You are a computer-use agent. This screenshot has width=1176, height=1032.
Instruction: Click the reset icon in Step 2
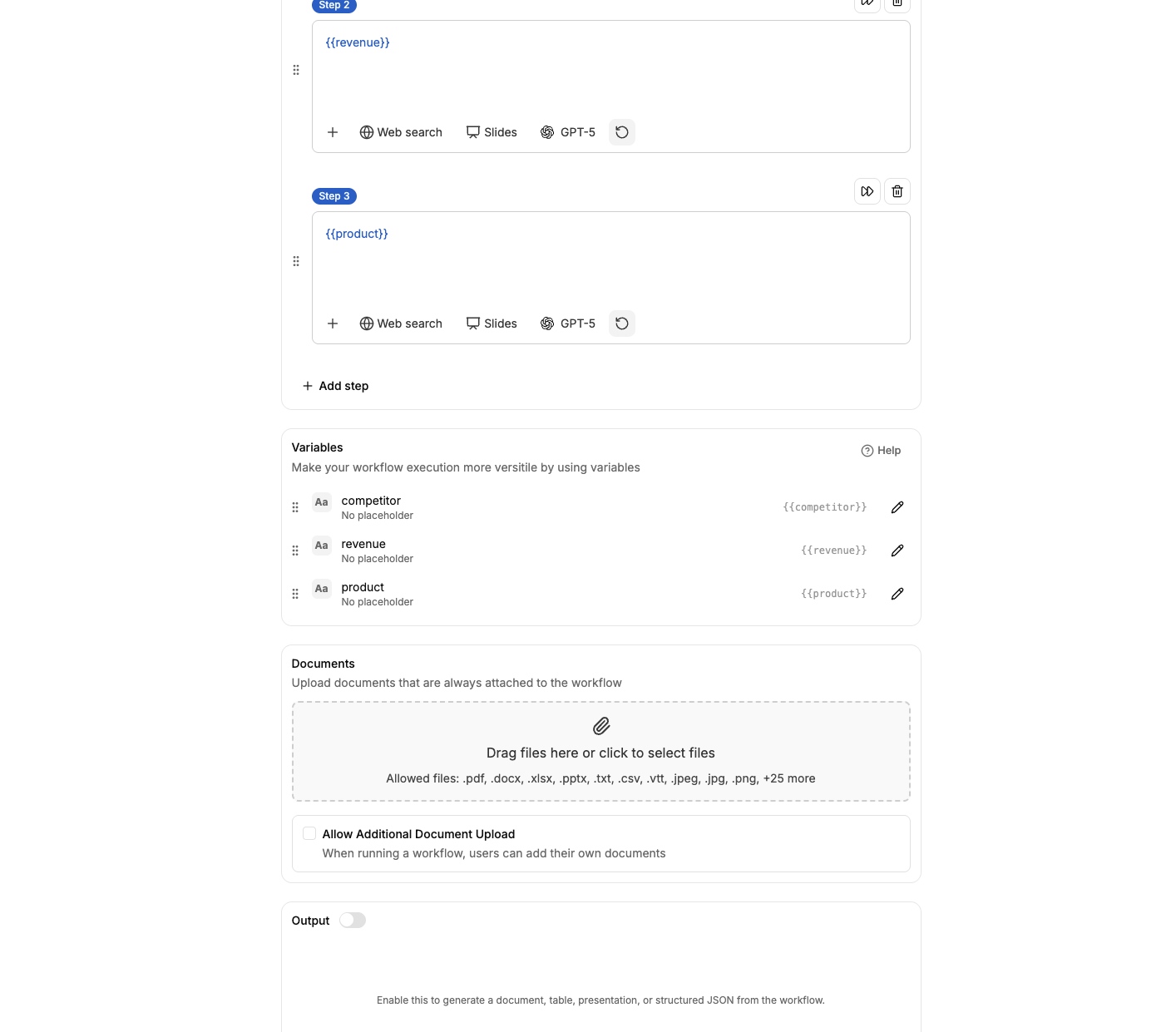point(621,132)
